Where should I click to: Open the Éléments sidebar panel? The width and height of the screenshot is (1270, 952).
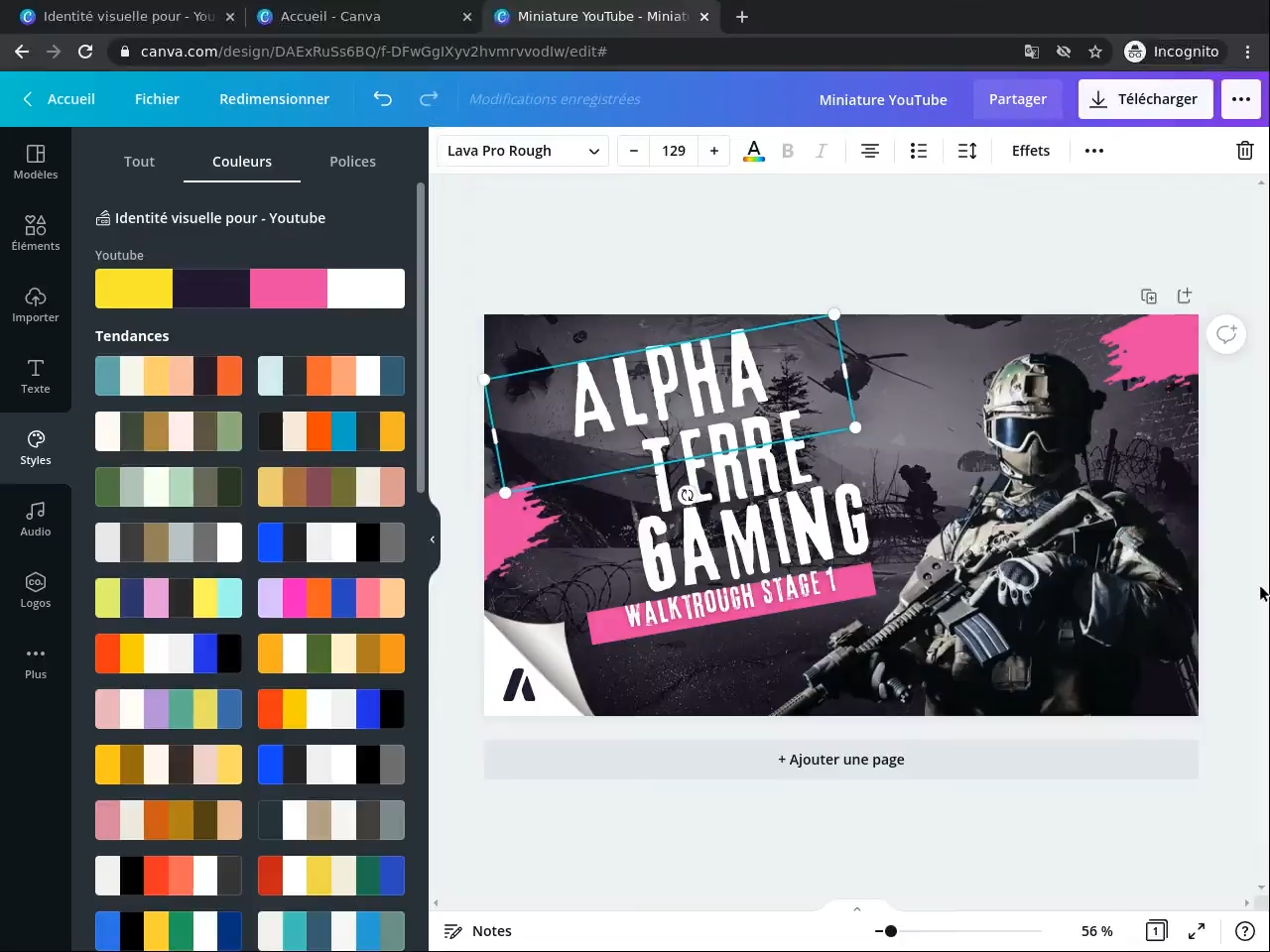coord(36,233)
